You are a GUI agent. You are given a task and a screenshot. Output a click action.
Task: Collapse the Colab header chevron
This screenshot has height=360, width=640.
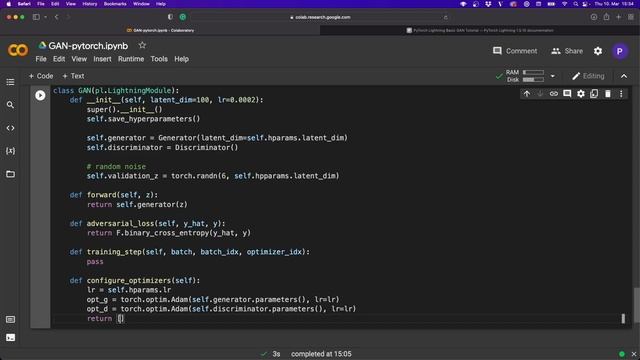click(624, 76)
